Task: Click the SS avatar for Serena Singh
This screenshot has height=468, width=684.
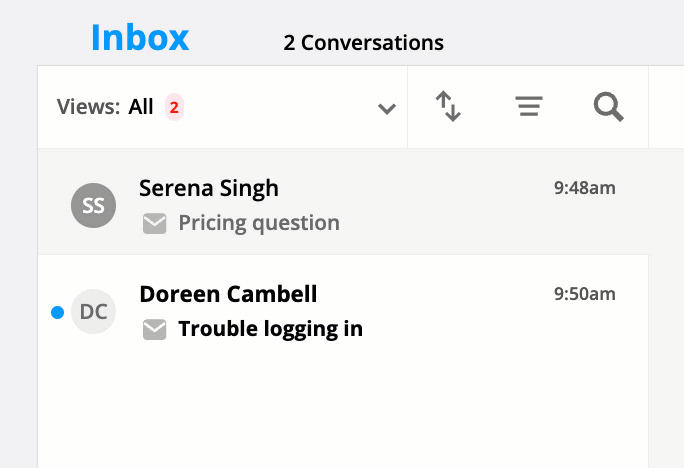Action: pos(93,205)
